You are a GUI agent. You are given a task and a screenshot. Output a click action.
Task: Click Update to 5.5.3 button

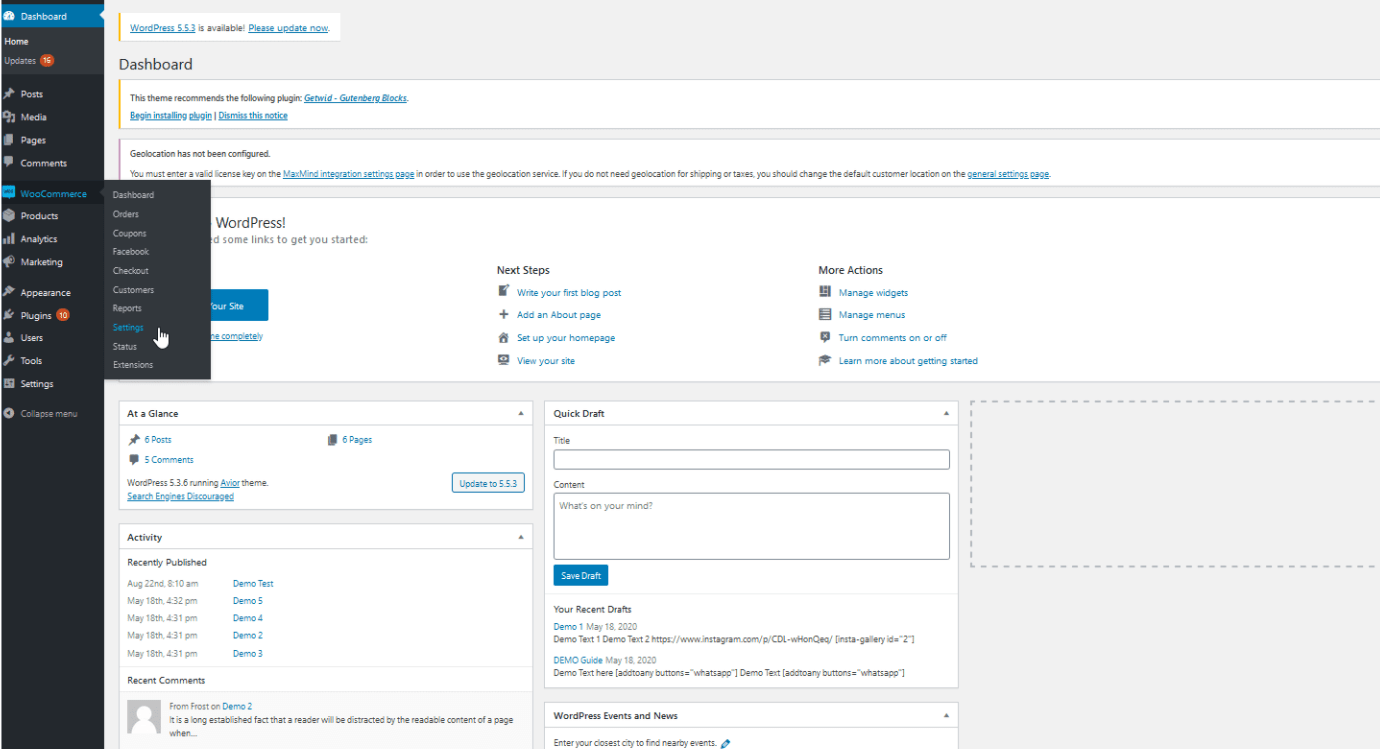488,483
